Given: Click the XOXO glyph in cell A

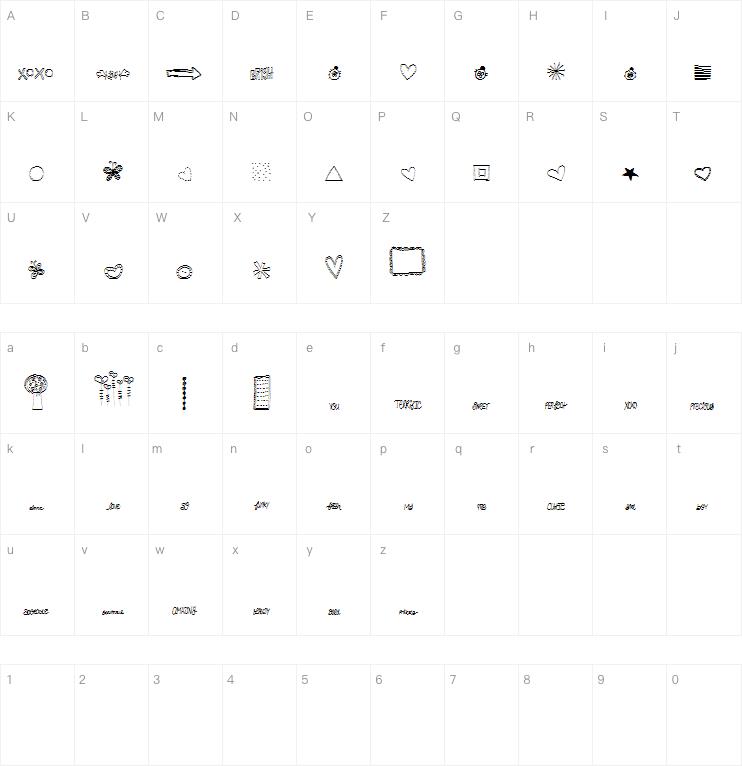Looking at the screenshot, I should [x=36, y=74].
